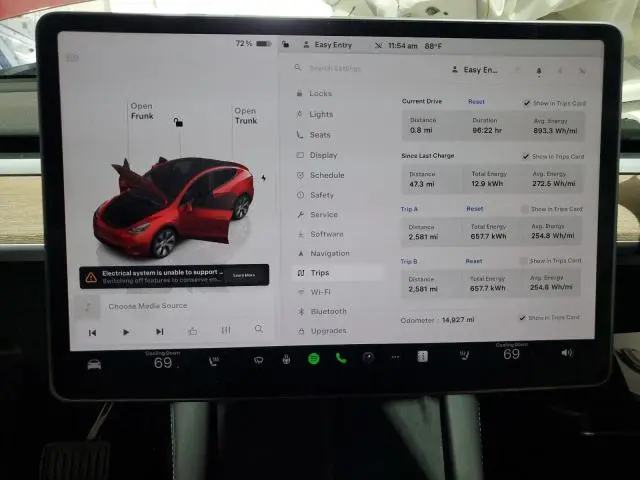Tap Choose Media Source

[148, 306]
